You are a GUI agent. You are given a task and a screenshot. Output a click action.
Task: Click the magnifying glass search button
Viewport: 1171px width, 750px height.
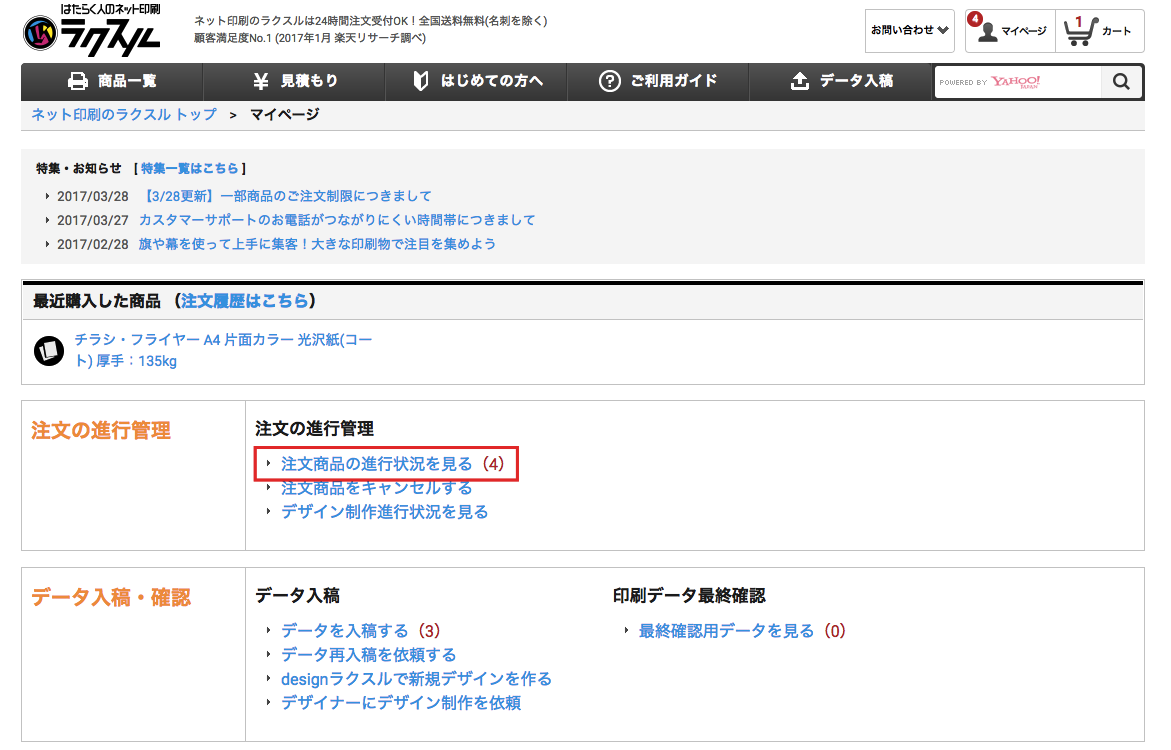(1121, 82)
